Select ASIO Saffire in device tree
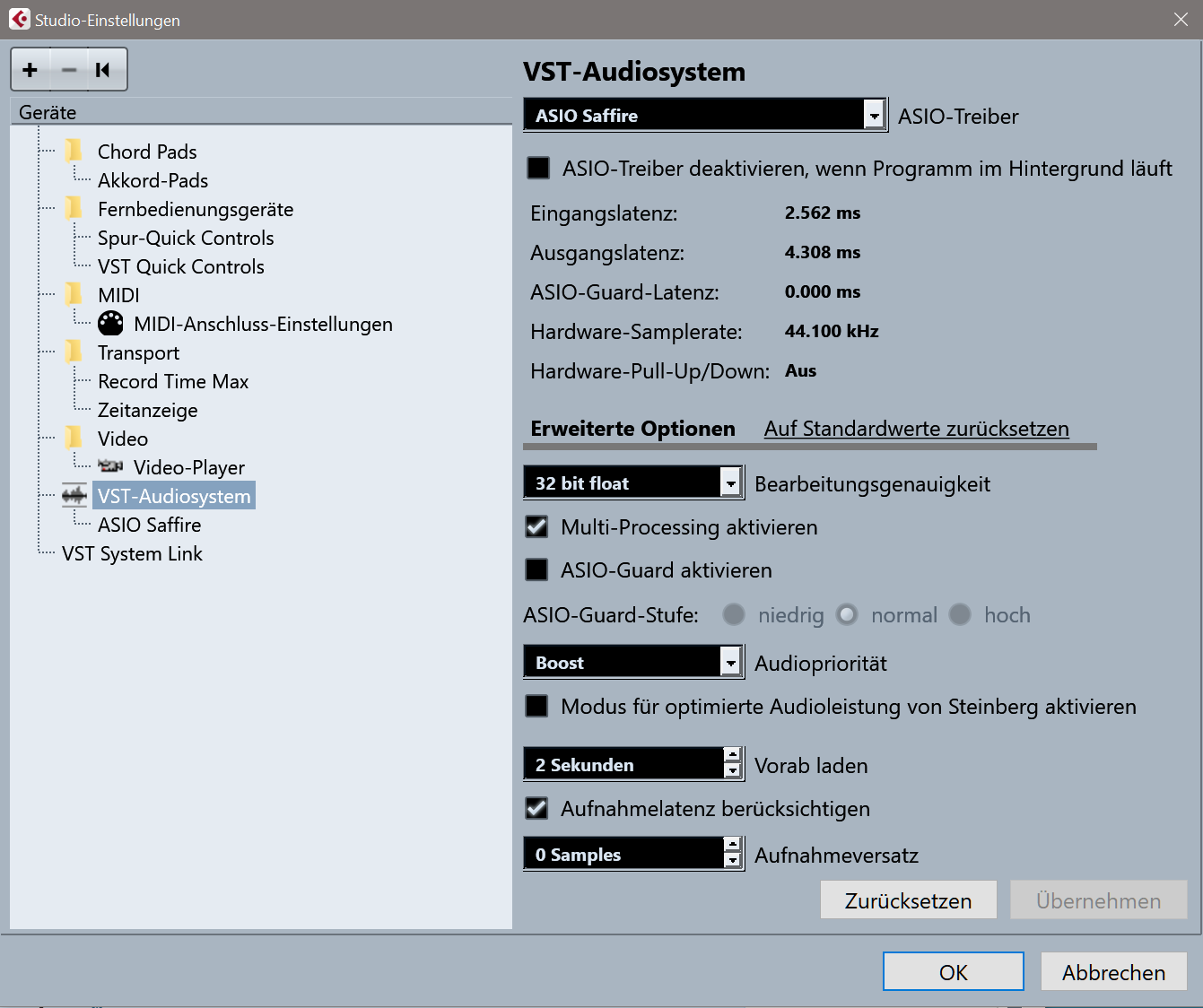 (x=149, y=525)
